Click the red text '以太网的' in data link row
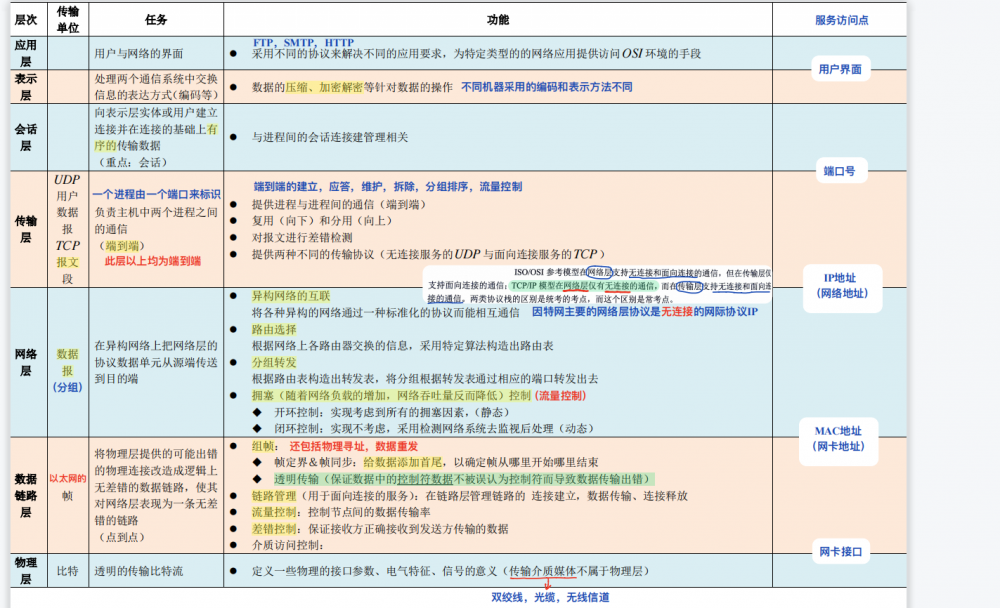 pos(68,478)
